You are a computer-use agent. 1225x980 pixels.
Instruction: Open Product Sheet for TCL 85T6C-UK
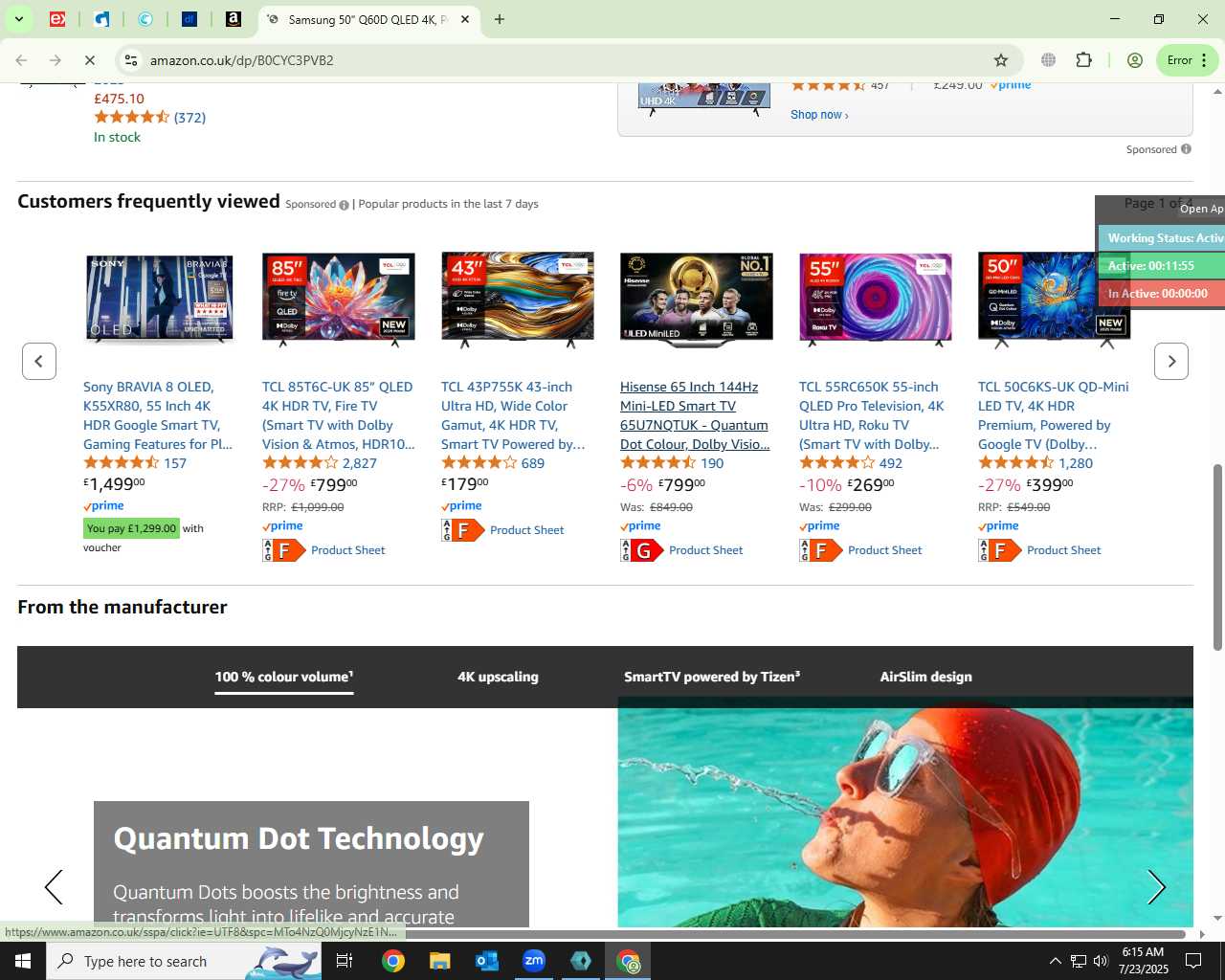click(348, 550)
